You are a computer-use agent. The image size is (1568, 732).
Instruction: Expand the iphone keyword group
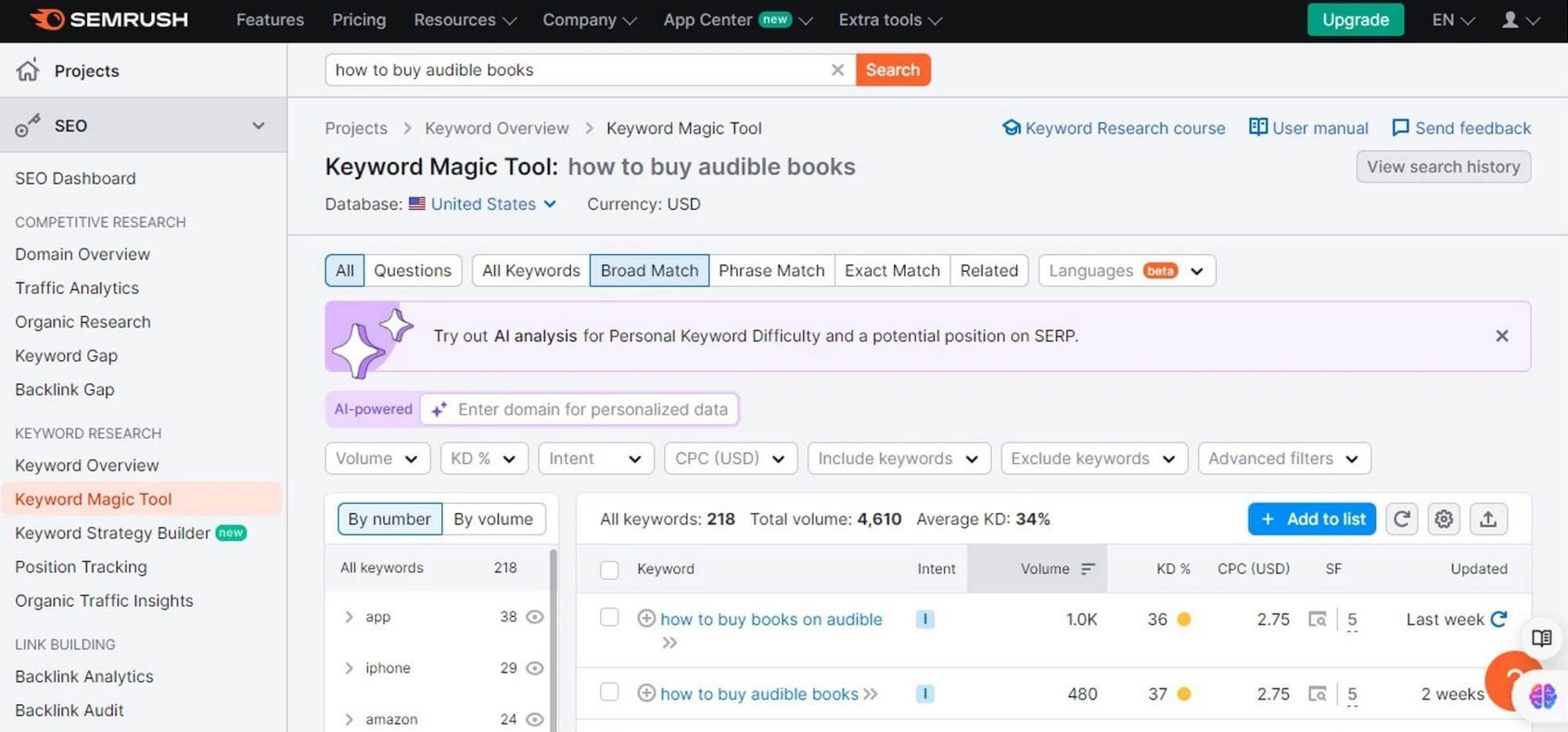tap(349, 668)
